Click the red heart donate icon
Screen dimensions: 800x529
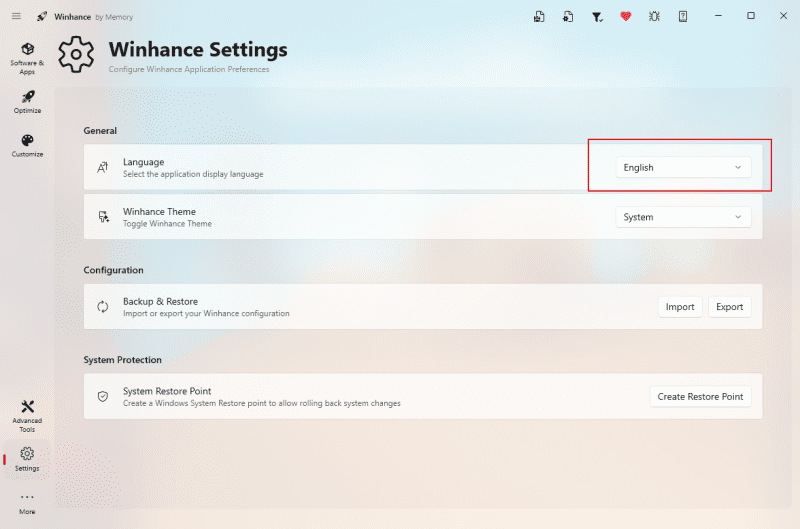coord(626,17)
